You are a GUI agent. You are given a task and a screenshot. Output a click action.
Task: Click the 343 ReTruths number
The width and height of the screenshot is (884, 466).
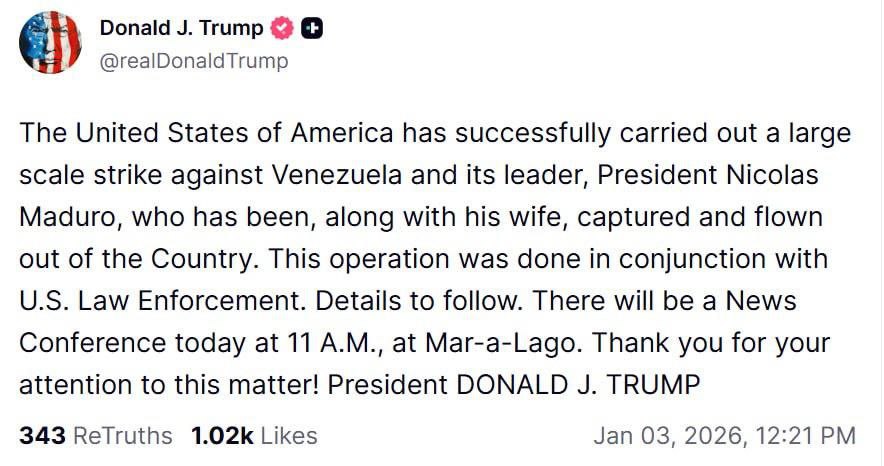[42, 435]
